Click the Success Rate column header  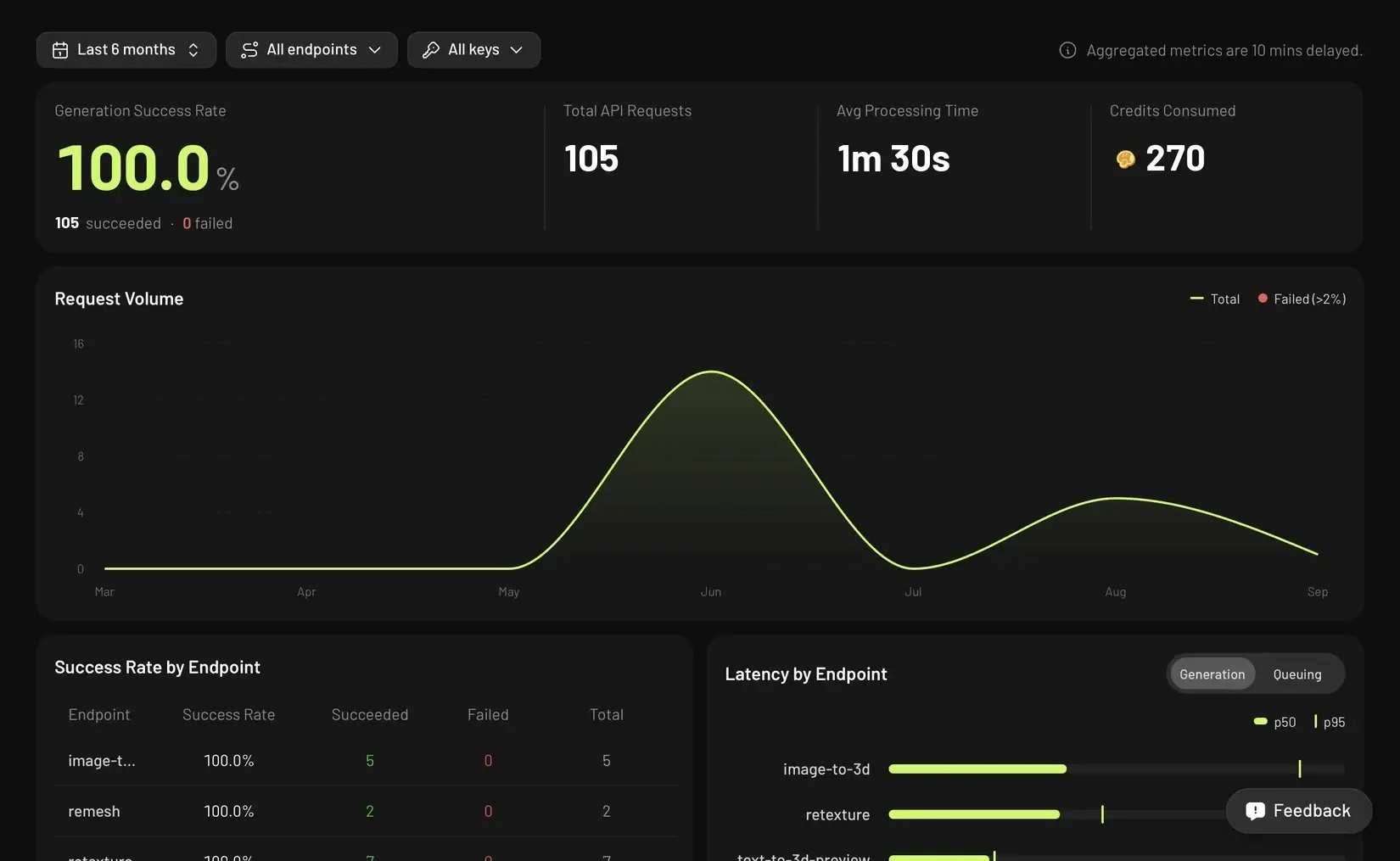(229, 715)
